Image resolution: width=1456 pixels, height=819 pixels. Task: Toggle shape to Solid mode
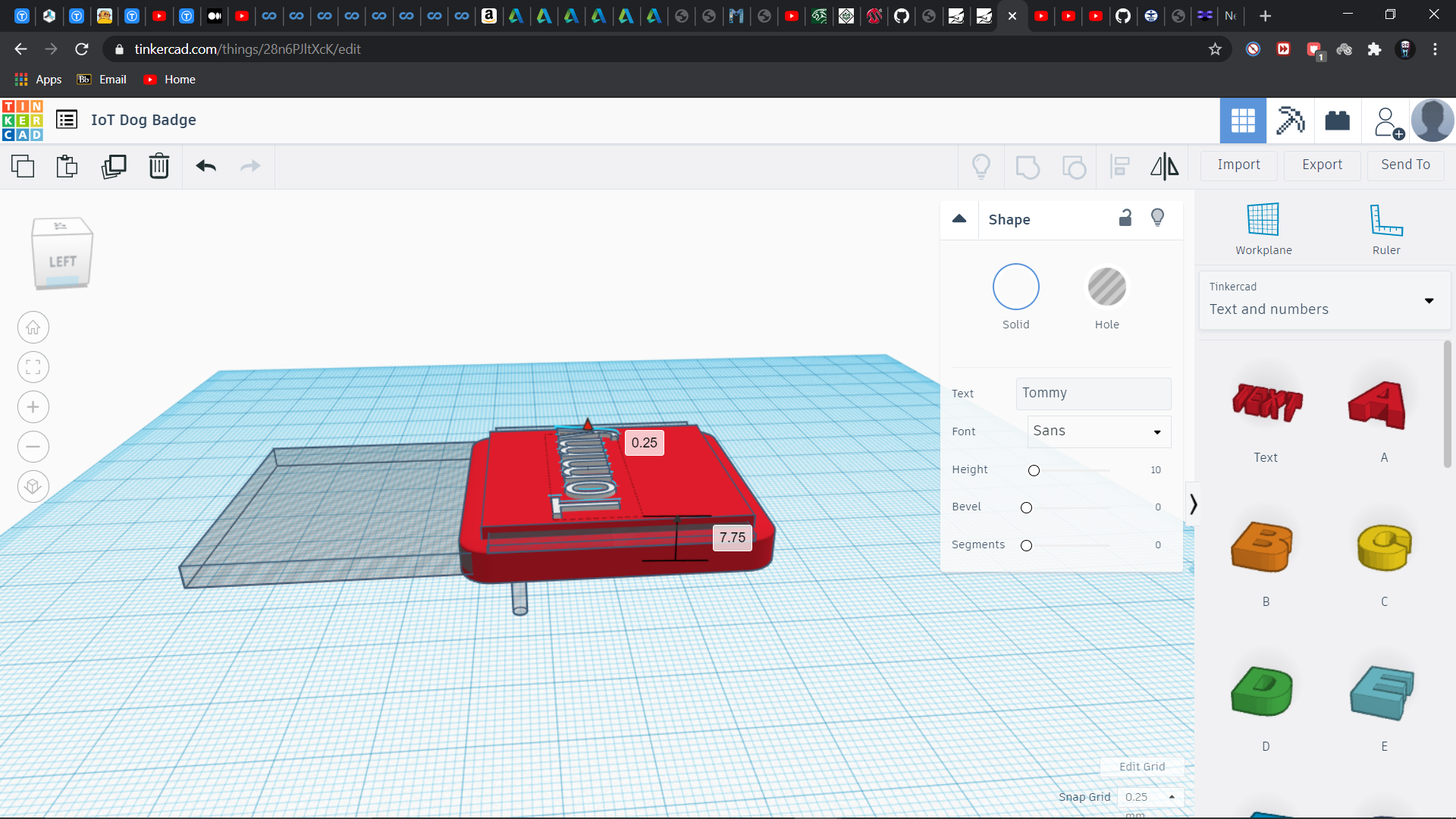pyautogui.click(x=1016, y=287)
